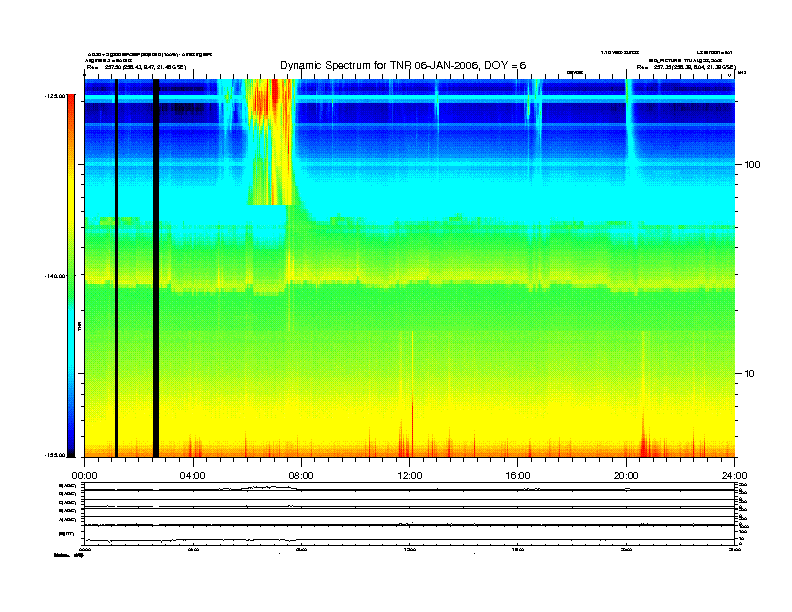Click the 24:00 time axis label
This screenshot has height=612, width=792.
734,476
